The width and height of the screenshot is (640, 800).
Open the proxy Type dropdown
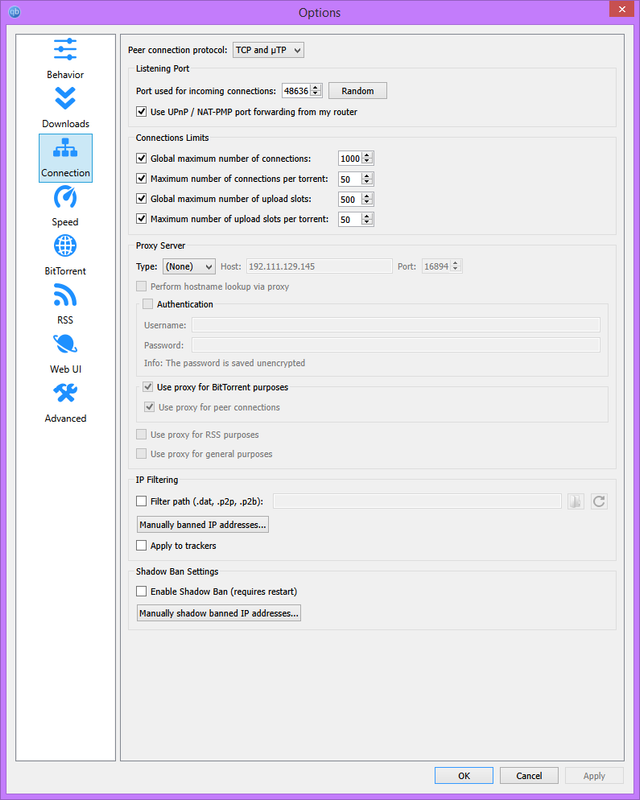[189, 266]
